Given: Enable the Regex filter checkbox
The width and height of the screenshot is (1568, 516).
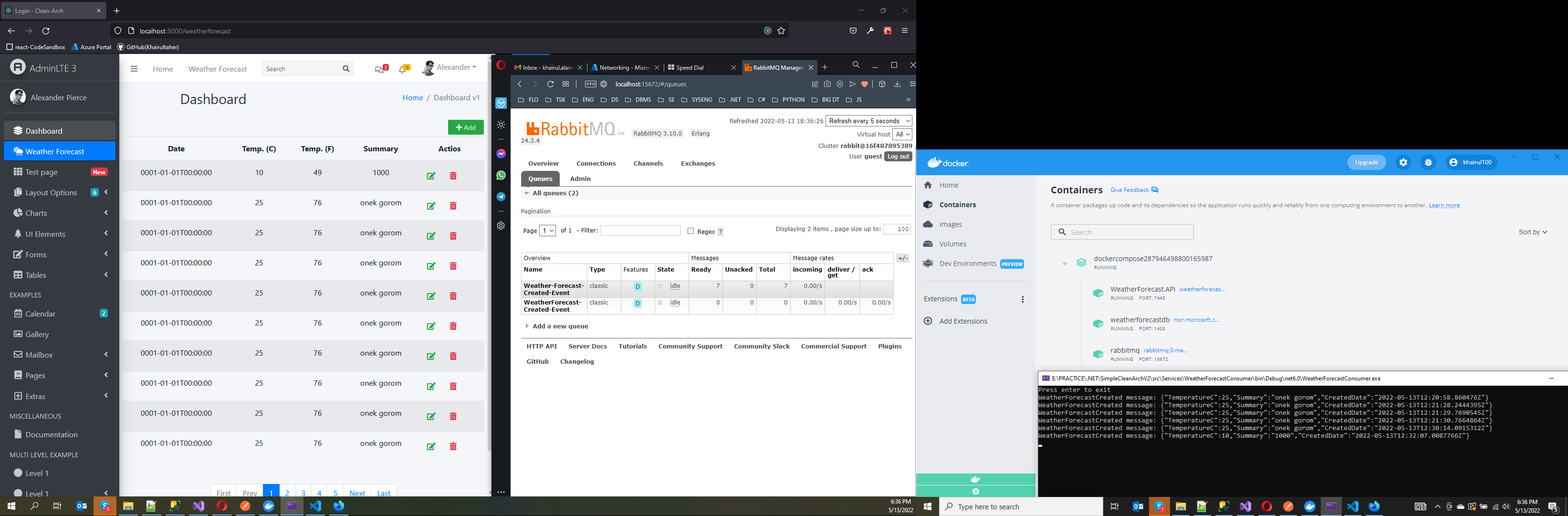Looking at the screenshot, I should 690,231.
